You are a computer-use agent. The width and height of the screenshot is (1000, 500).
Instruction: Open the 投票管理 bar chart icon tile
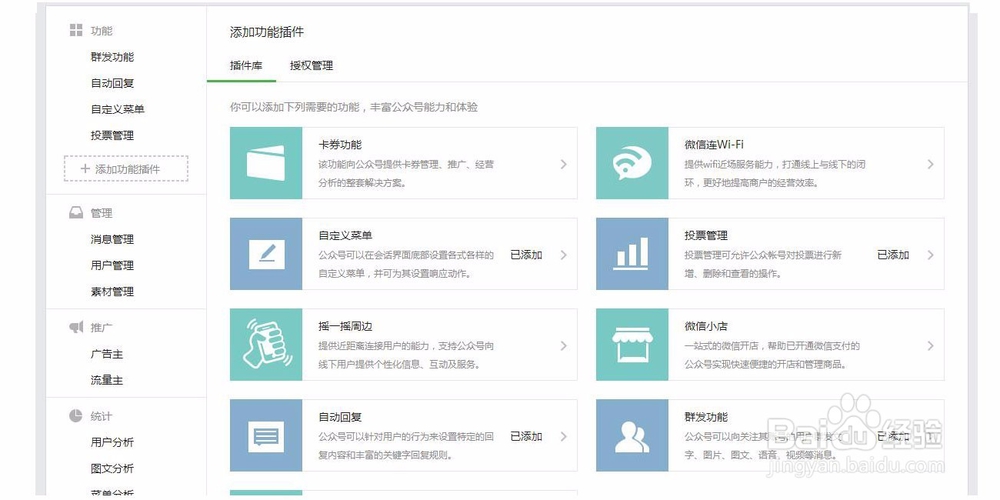(632, 254)
